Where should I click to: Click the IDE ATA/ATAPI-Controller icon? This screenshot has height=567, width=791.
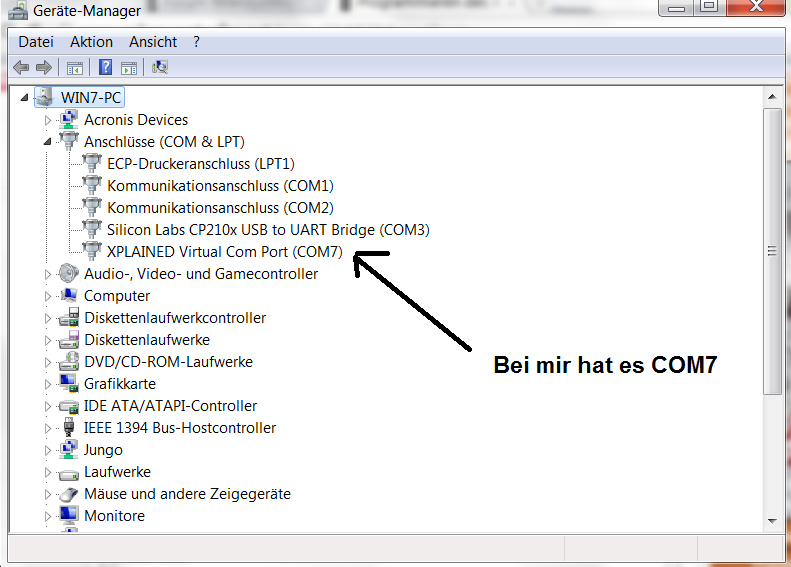tap(69, 406)
